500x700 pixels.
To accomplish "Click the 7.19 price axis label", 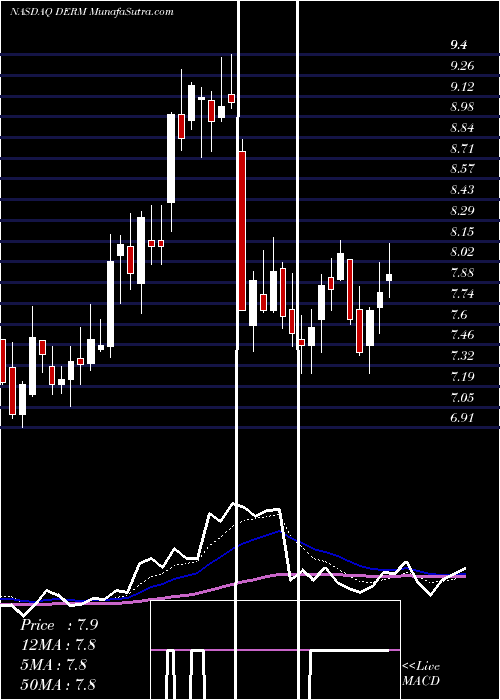I will [462, 376].
